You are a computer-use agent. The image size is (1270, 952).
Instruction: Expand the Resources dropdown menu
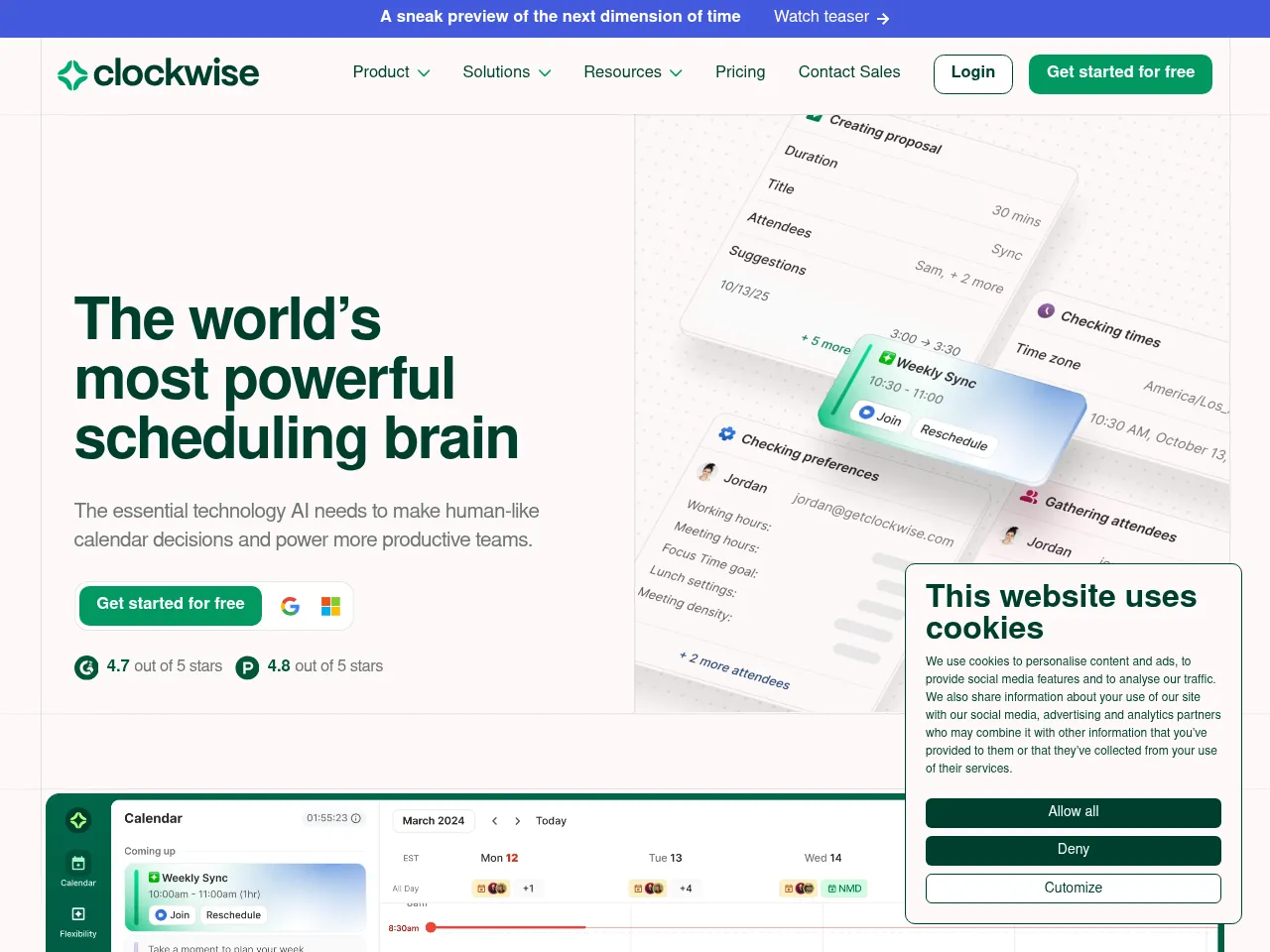(632, 72)
